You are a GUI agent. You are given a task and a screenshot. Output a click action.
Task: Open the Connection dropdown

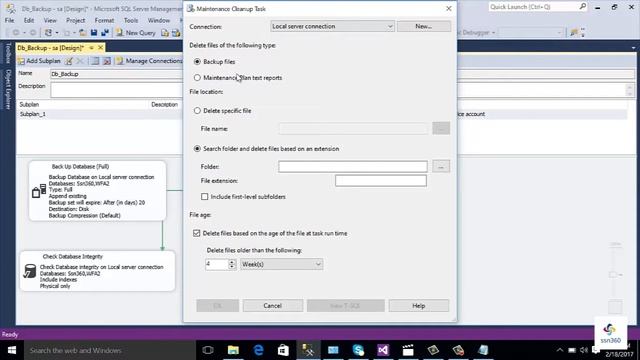point(332,26)
